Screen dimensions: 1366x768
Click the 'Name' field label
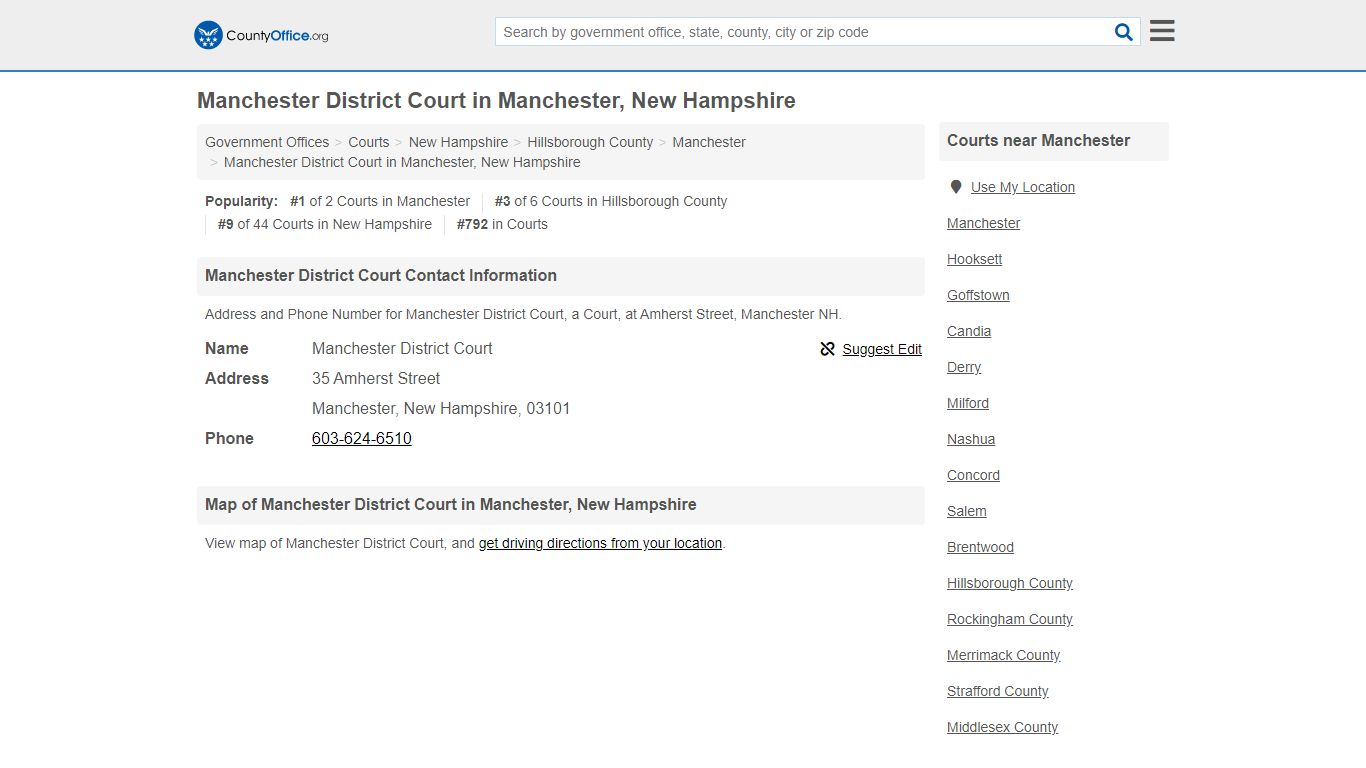pos(227,348)
